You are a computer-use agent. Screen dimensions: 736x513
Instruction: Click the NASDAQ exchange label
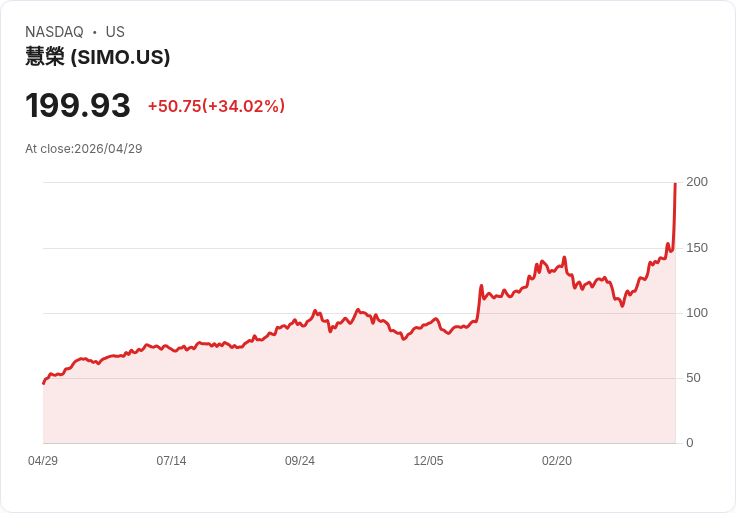(54, 32)
